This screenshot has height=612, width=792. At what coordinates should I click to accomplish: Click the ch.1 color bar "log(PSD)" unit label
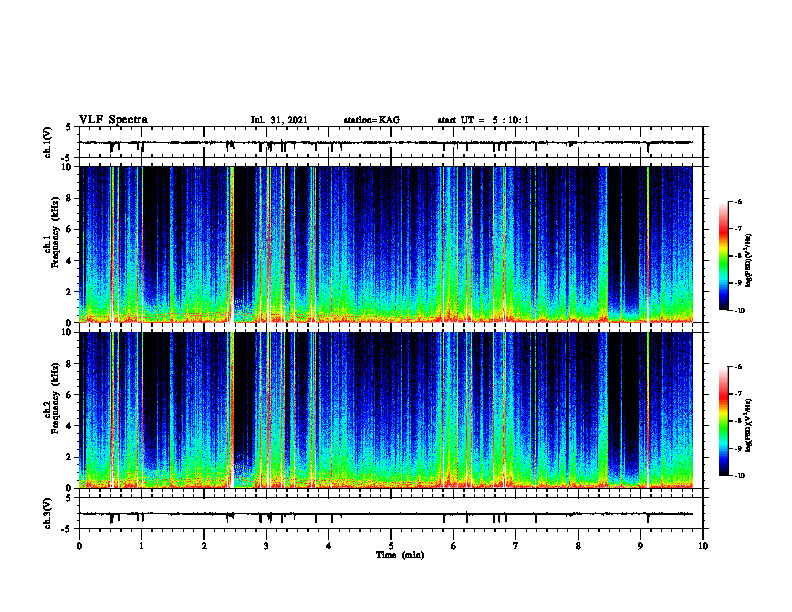(x=749, y=261)
